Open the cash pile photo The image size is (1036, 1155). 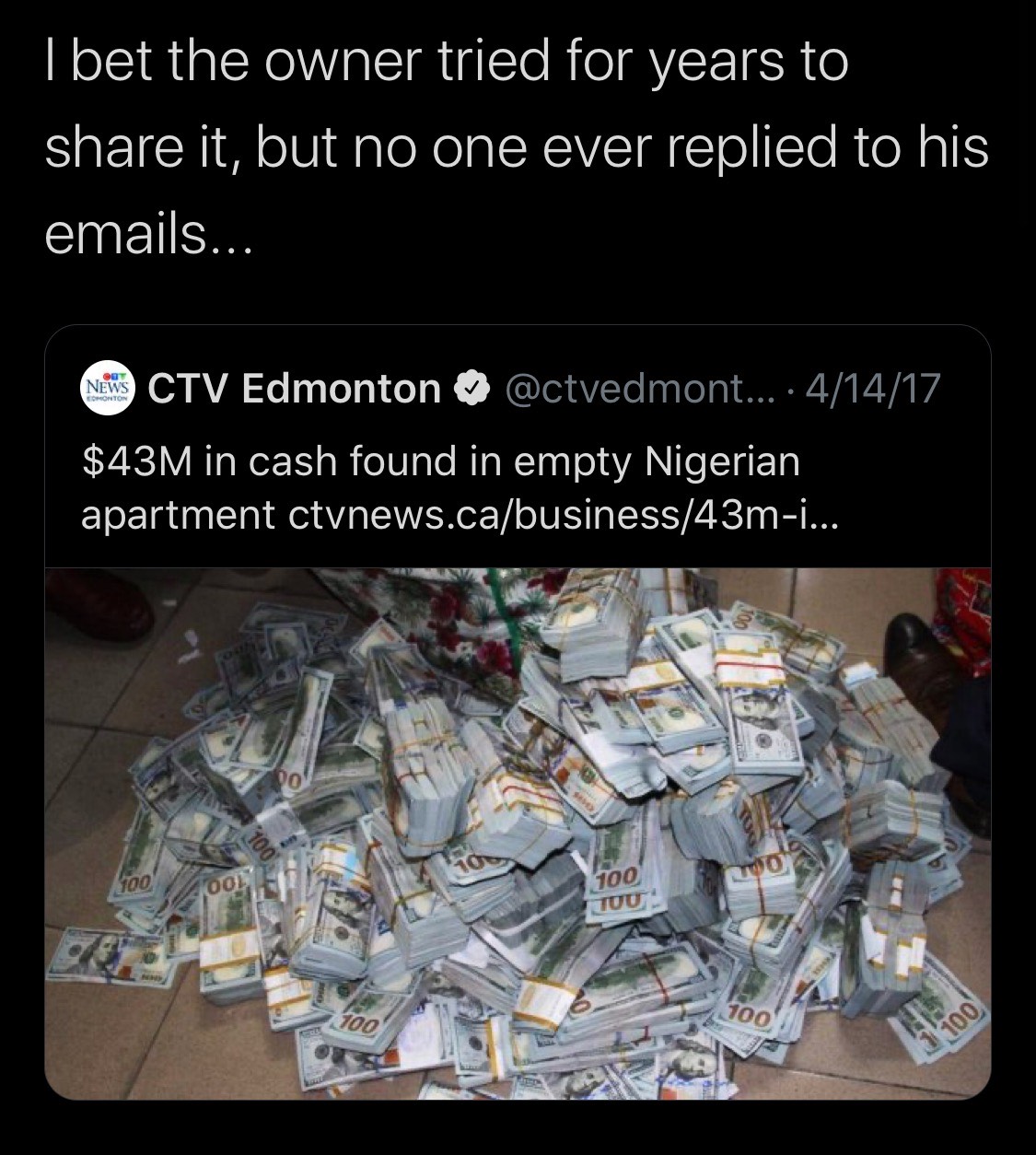point(518,834)
